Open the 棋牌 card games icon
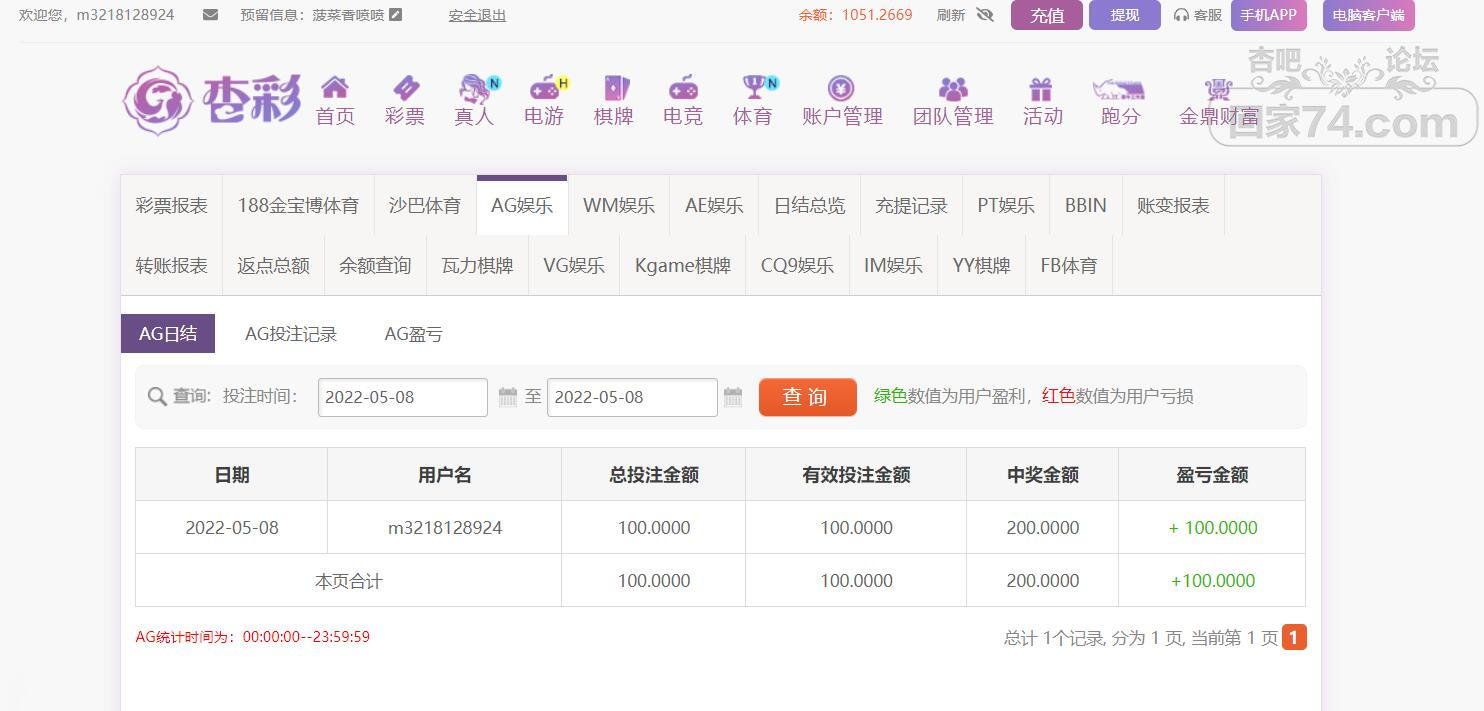 (x=615, y=87)
